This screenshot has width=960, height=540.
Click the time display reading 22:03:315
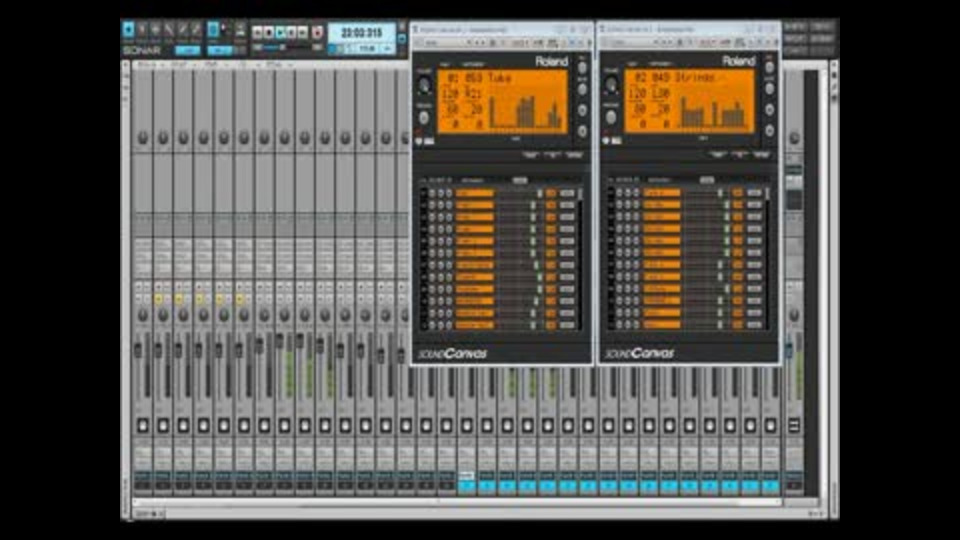361,32
